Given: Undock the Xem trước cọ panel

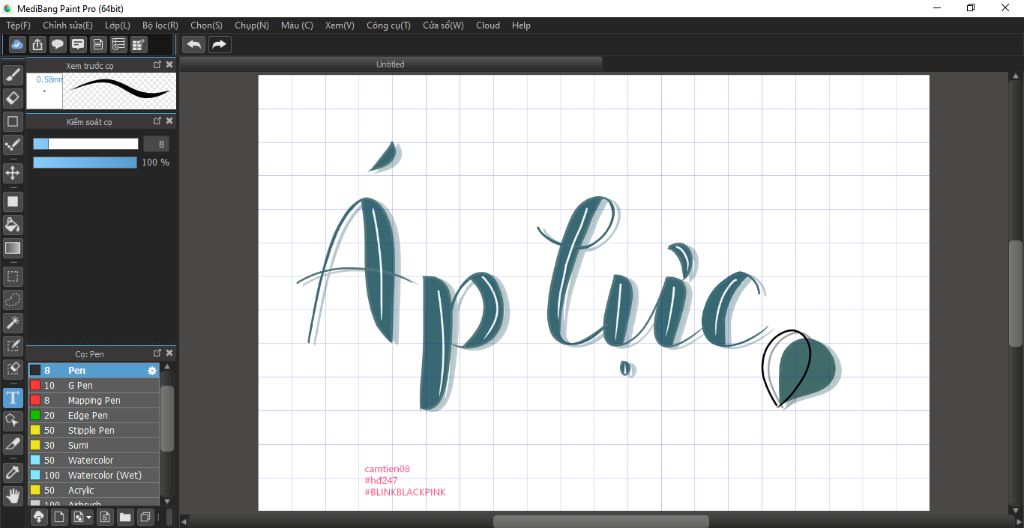Looking at the screenshot, I should pos(157,65).
